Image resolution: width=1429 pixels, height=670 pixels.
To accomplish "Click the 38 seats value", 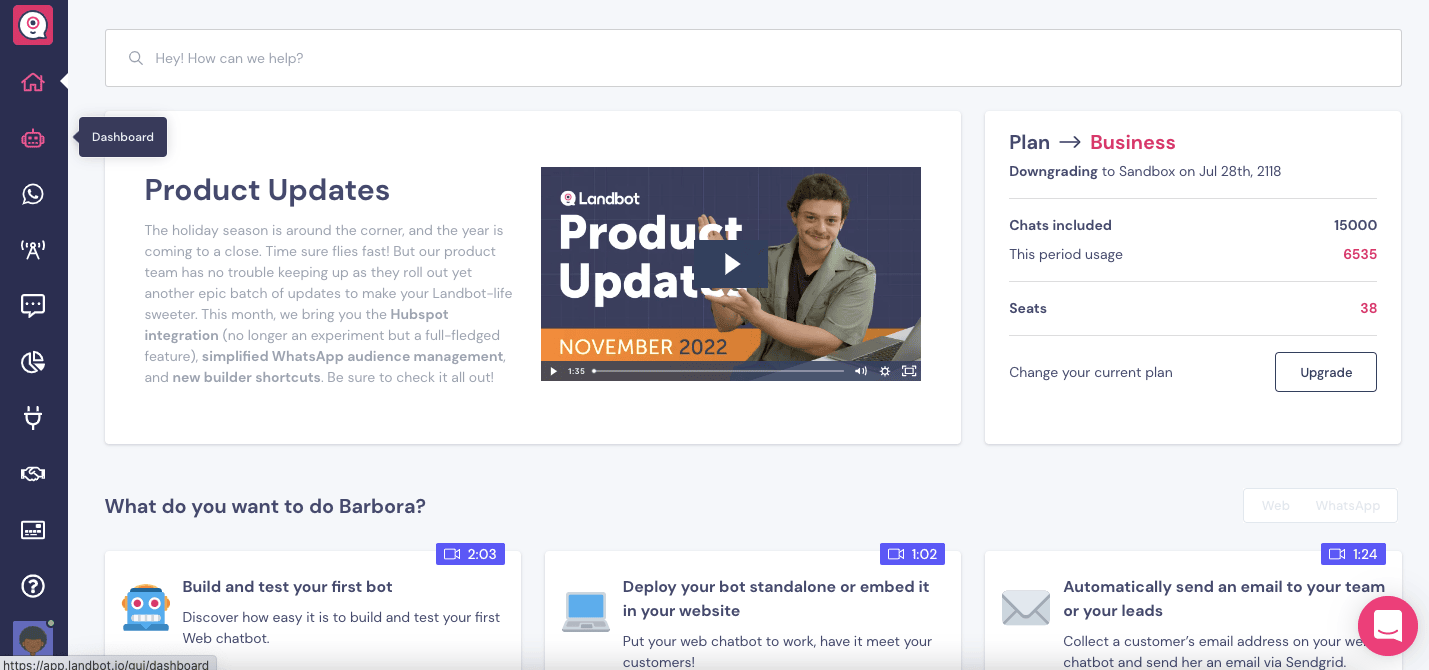I will pos(1368,308).
